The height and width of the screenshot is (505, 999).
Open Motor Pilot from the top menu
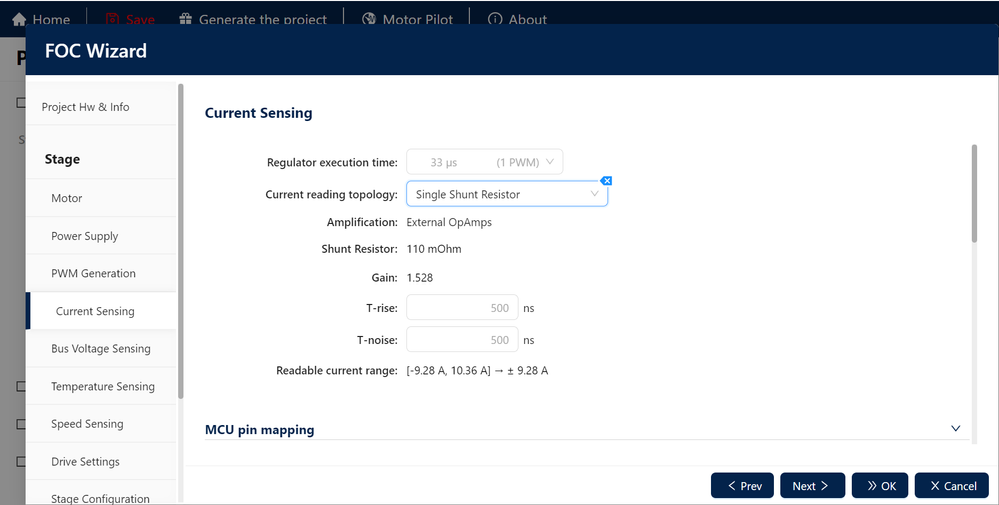(417, 20)
